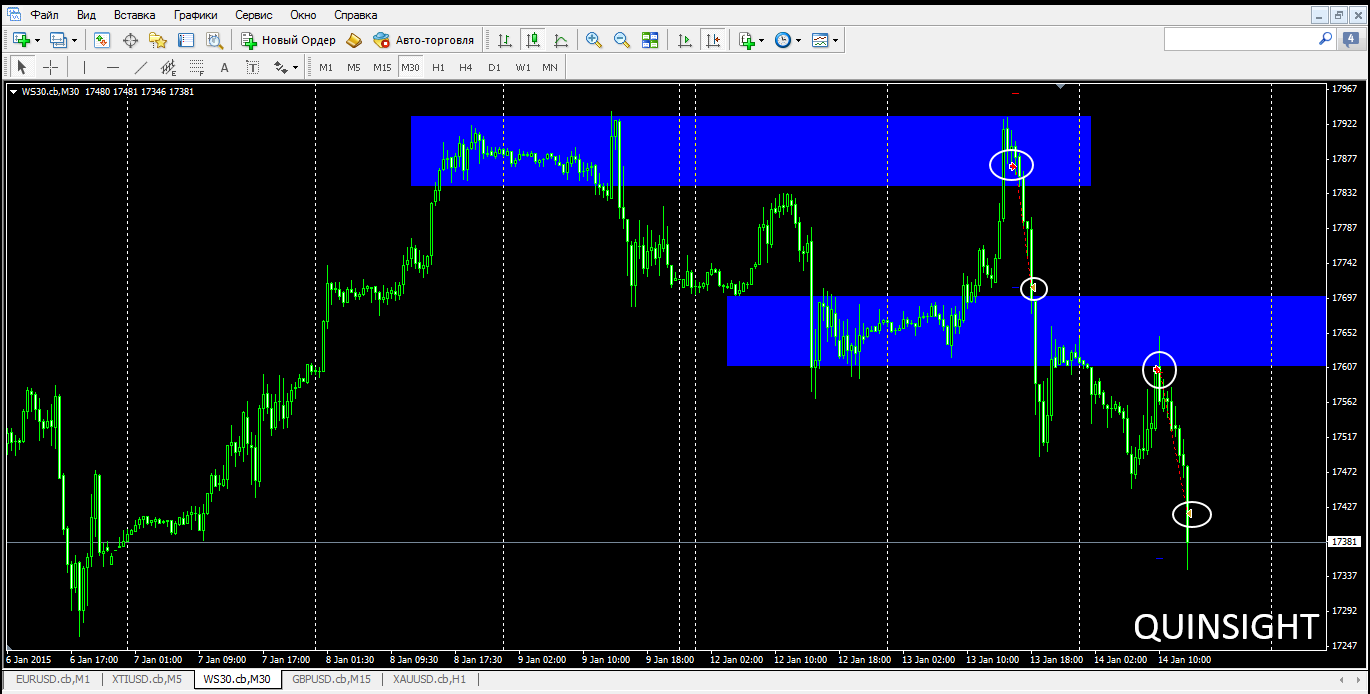1370x694 pixels.
Task: Open the Окно menu
Action: pyautogui.click(x=303, y=15)
